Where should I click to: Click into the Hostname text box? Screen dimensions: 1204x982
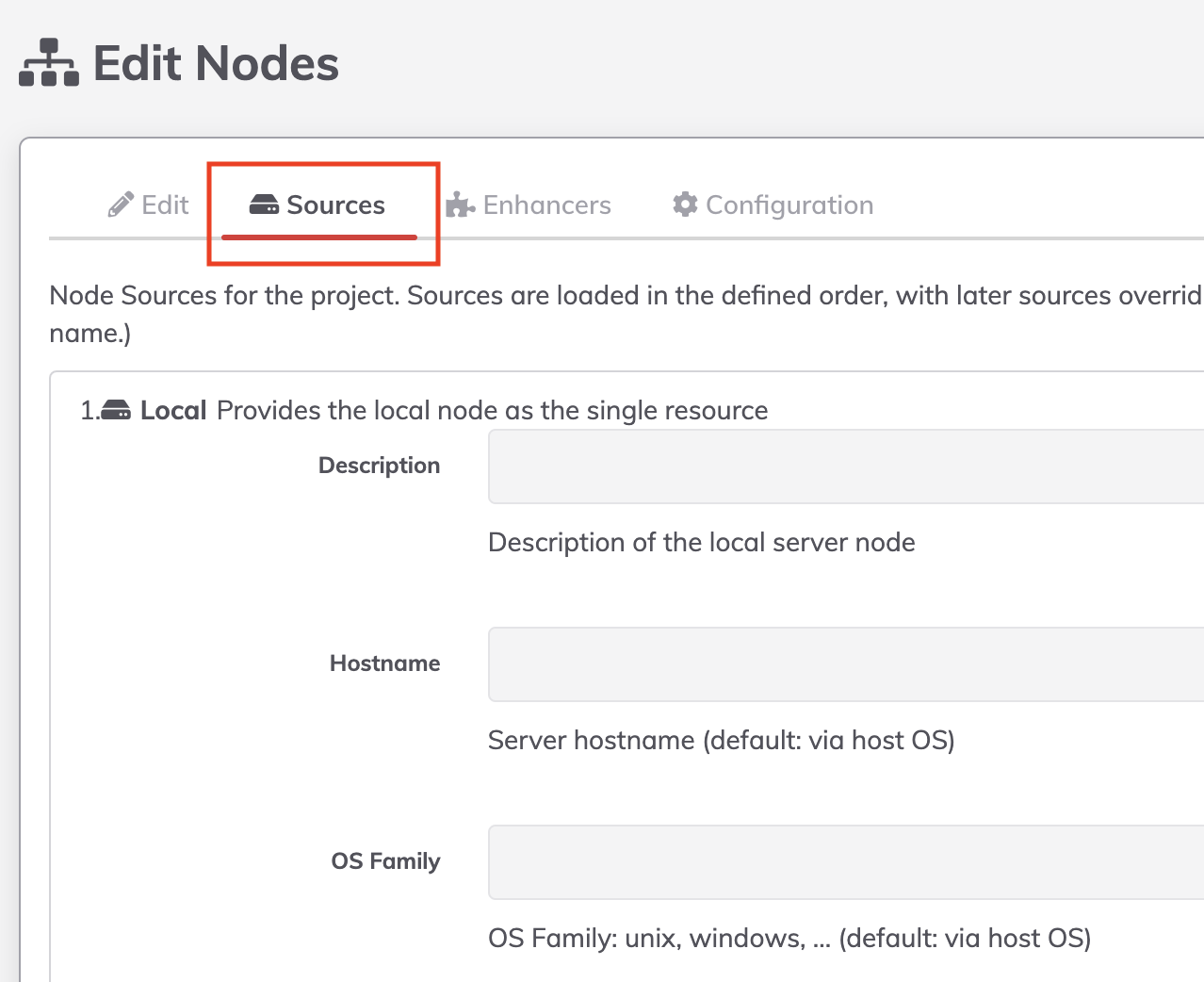coord(846,664)
